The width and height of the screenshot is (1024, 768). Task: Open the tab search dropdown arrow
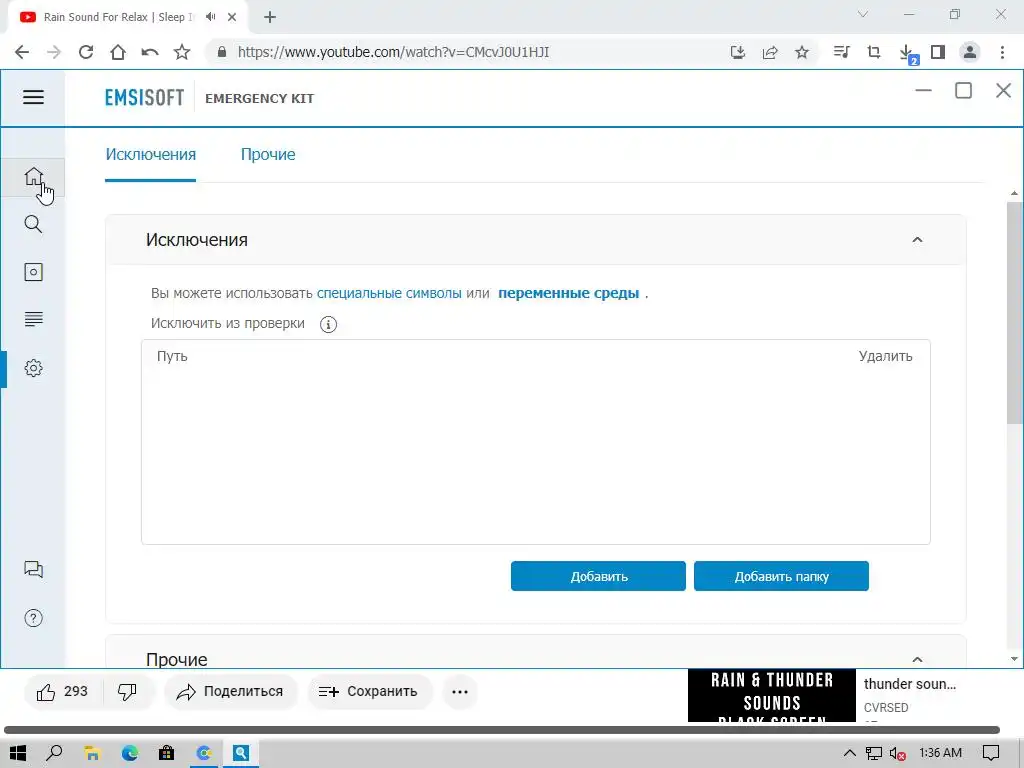[x=863, y=14]
